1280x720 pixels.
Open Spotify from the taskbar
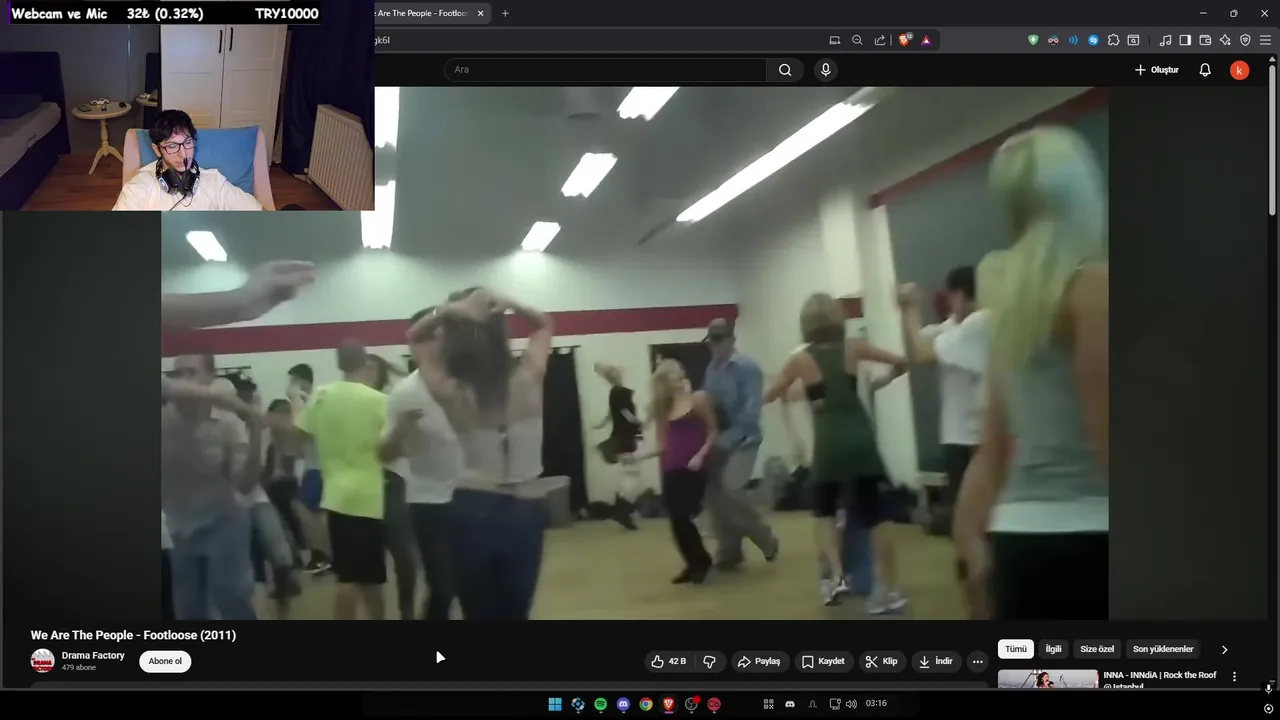[x=600, y=704]
